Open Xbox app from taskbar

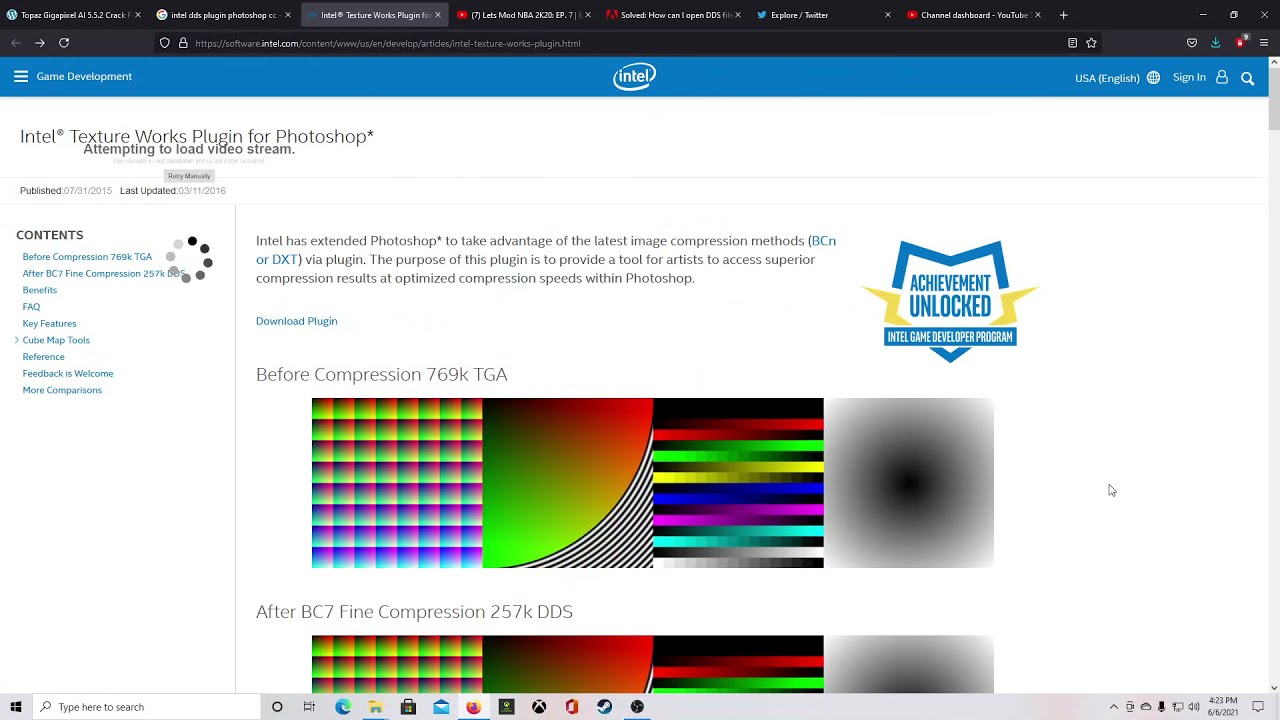[539, 707]
